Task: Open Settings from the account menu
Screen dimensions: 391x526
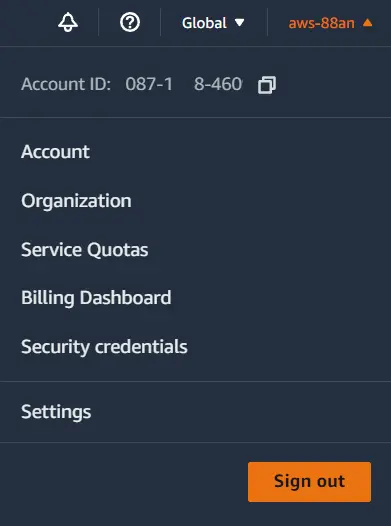Action: click(x=56, y=412)
